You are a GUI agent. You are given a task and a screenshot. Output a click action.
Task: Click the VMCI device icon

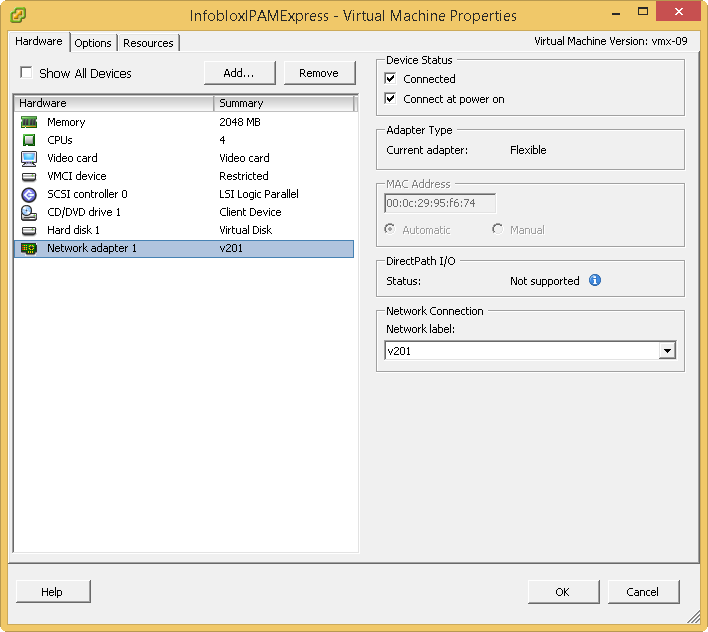pyautogui.click(x=29, y=177)
